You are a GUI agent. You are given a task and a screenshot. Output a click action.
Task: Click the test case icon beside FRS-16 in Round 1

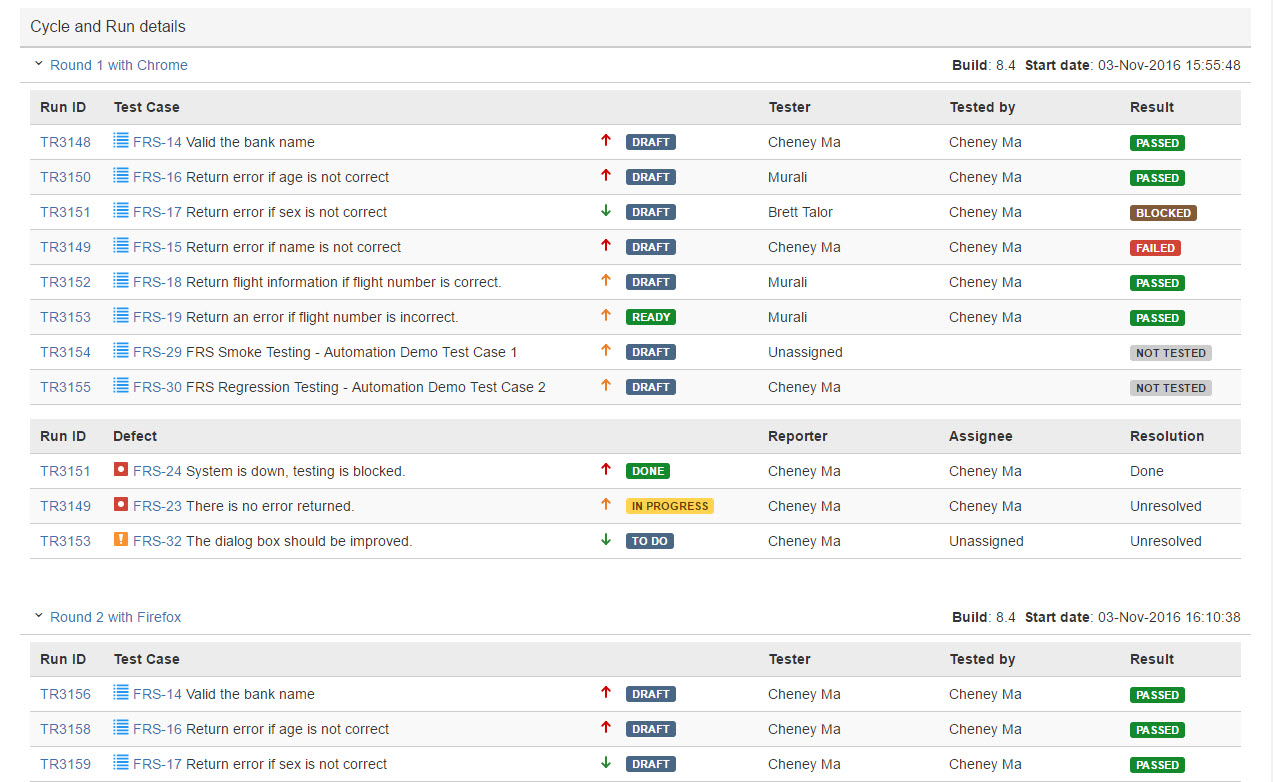[x=121, y=175]
